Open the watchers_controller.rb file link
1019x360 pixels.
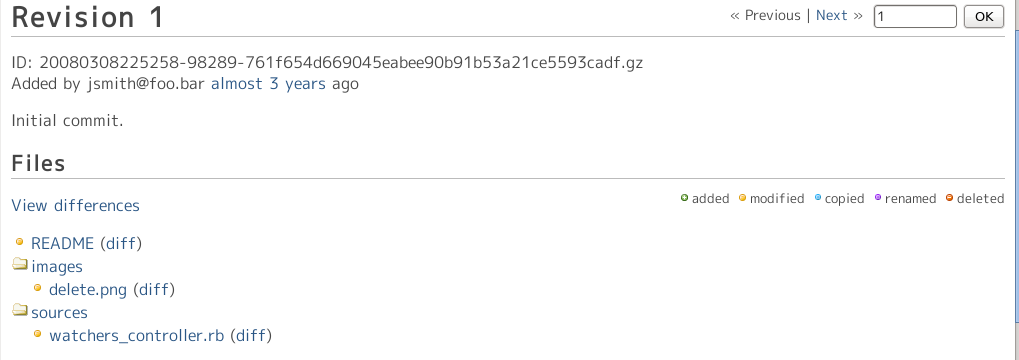pos(136,335)
